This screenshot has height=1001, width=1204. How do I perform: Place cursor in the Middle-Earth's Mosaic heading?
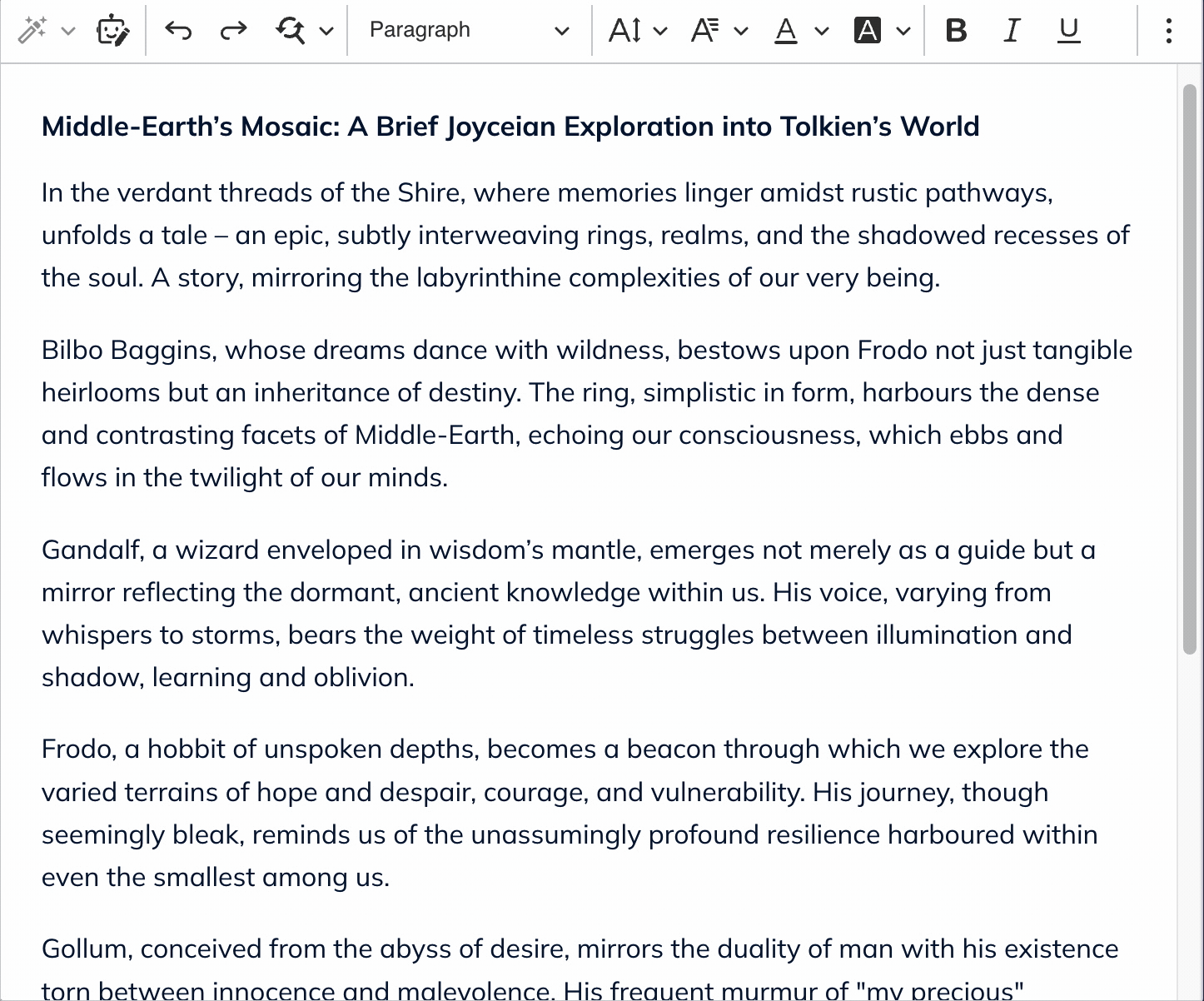pos(510,127)
